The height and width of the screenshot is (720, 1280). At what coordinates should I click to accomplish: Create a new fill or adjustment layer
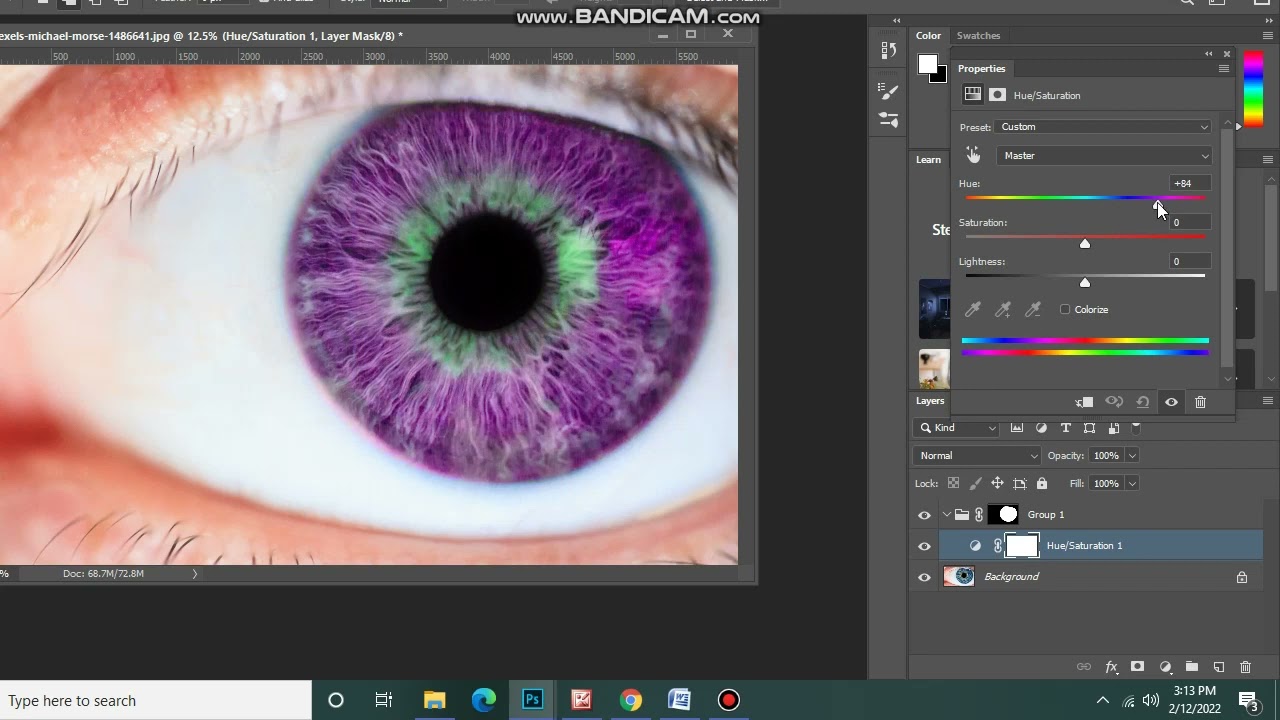1165,667
